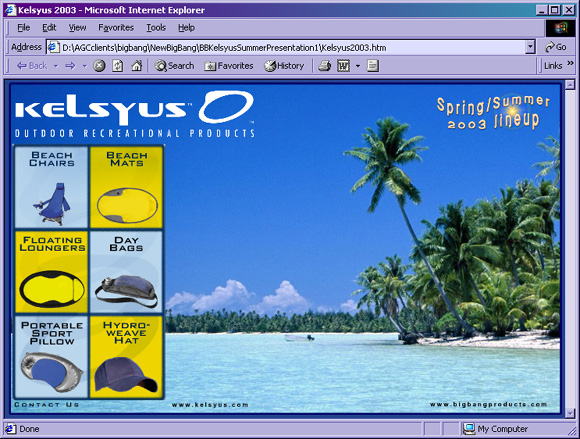The image size is (580, 439).
Task: Click the Spring/Summer 2003 lineup graphic
Action: pos(493,112)
